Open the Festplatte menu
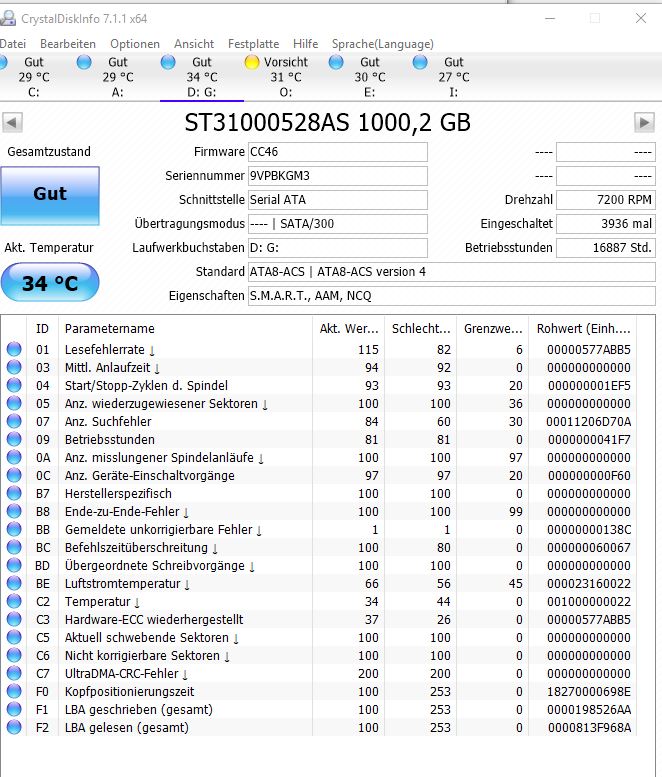This screenshot has height=777, width=662. [253, 44]
